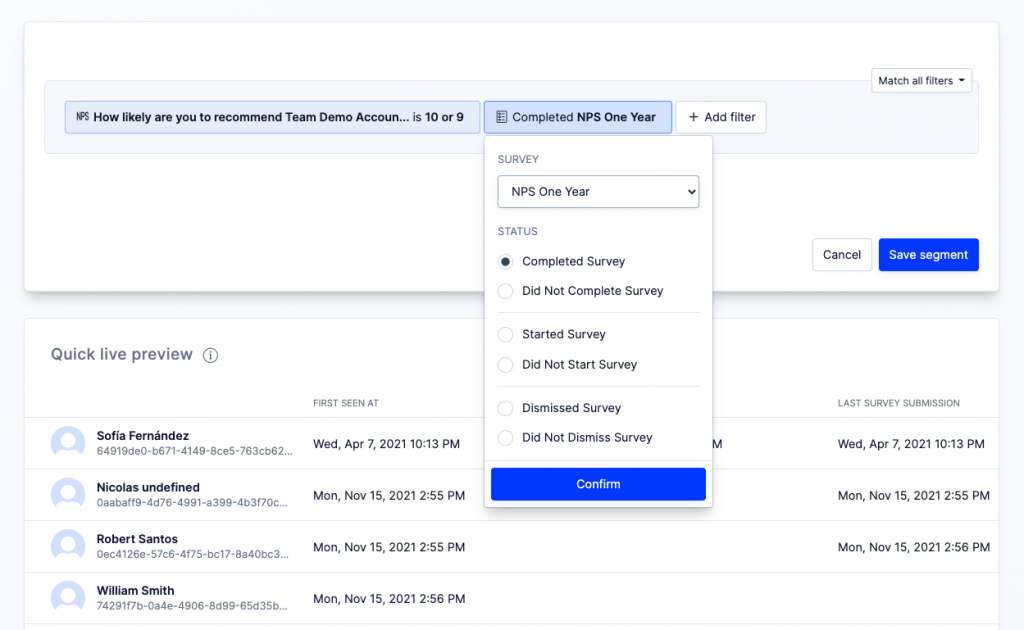Pick the Did Not Dismiss Survey option

click(x=505, y=438)
